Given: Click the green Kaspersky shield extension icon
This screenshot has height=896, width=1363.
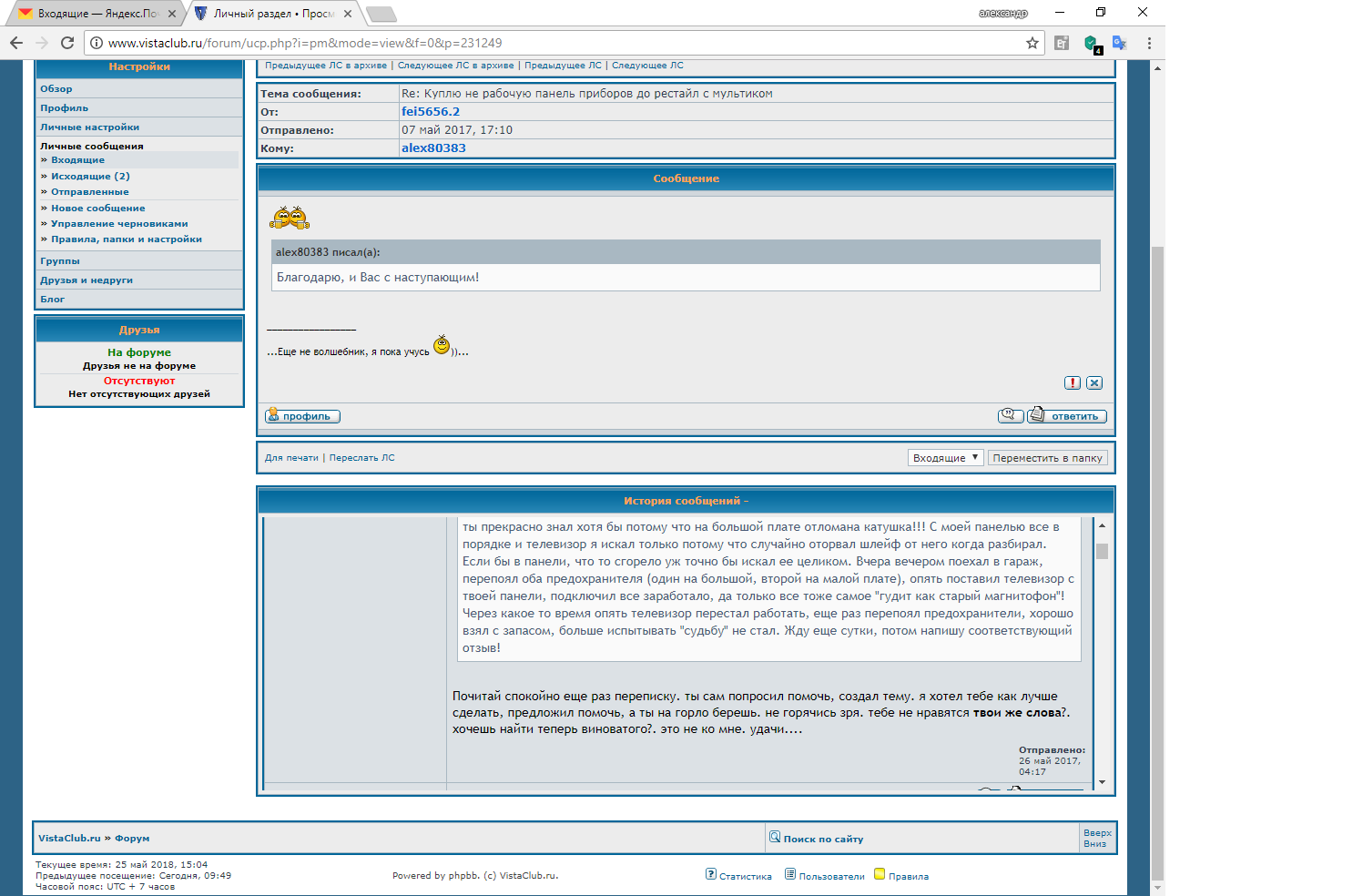Looking at the screenshot, I should (x=1092, y=43).
